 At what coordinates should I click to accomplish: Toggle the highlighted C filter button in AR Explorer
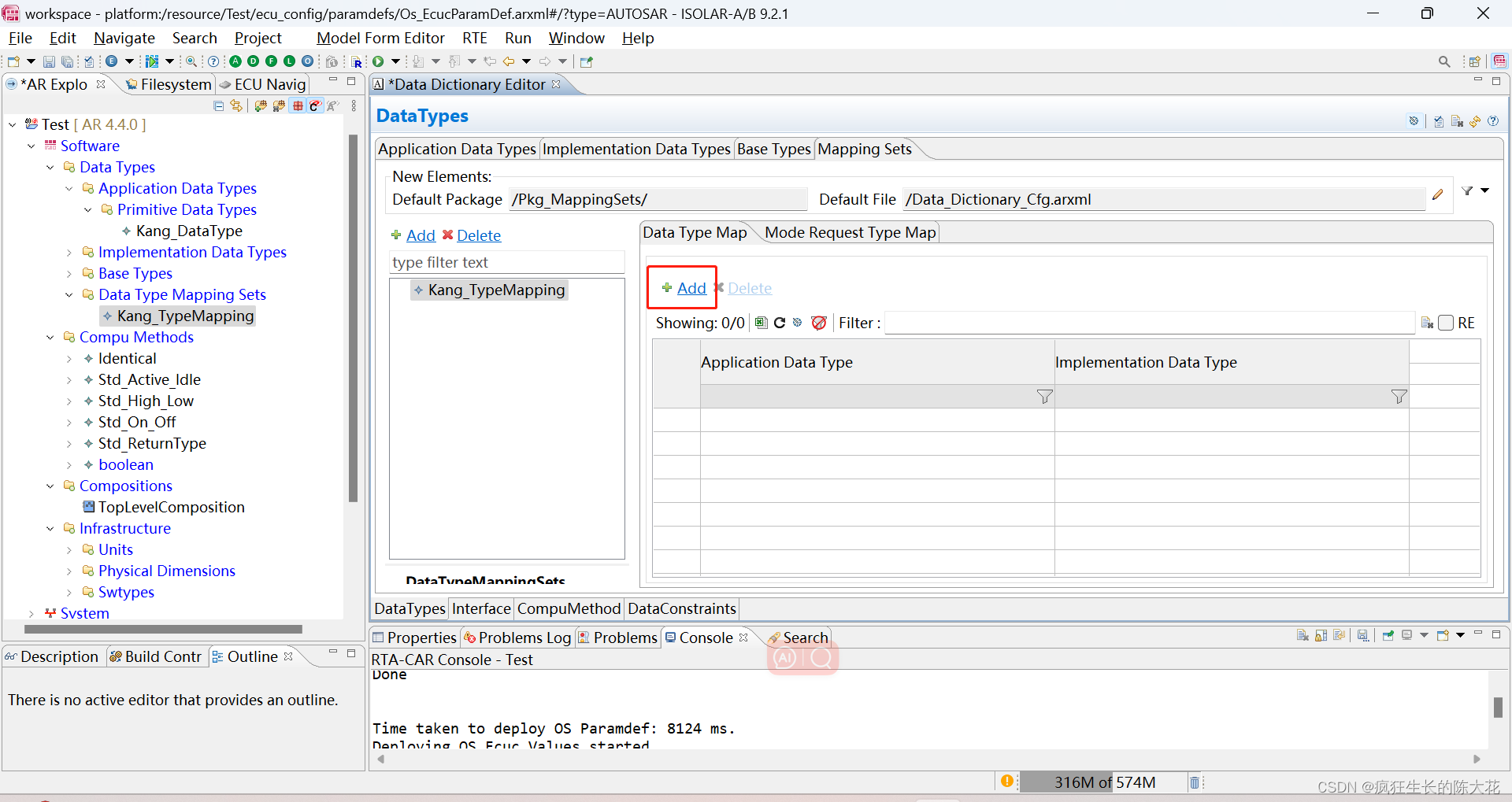coord(315,106)
